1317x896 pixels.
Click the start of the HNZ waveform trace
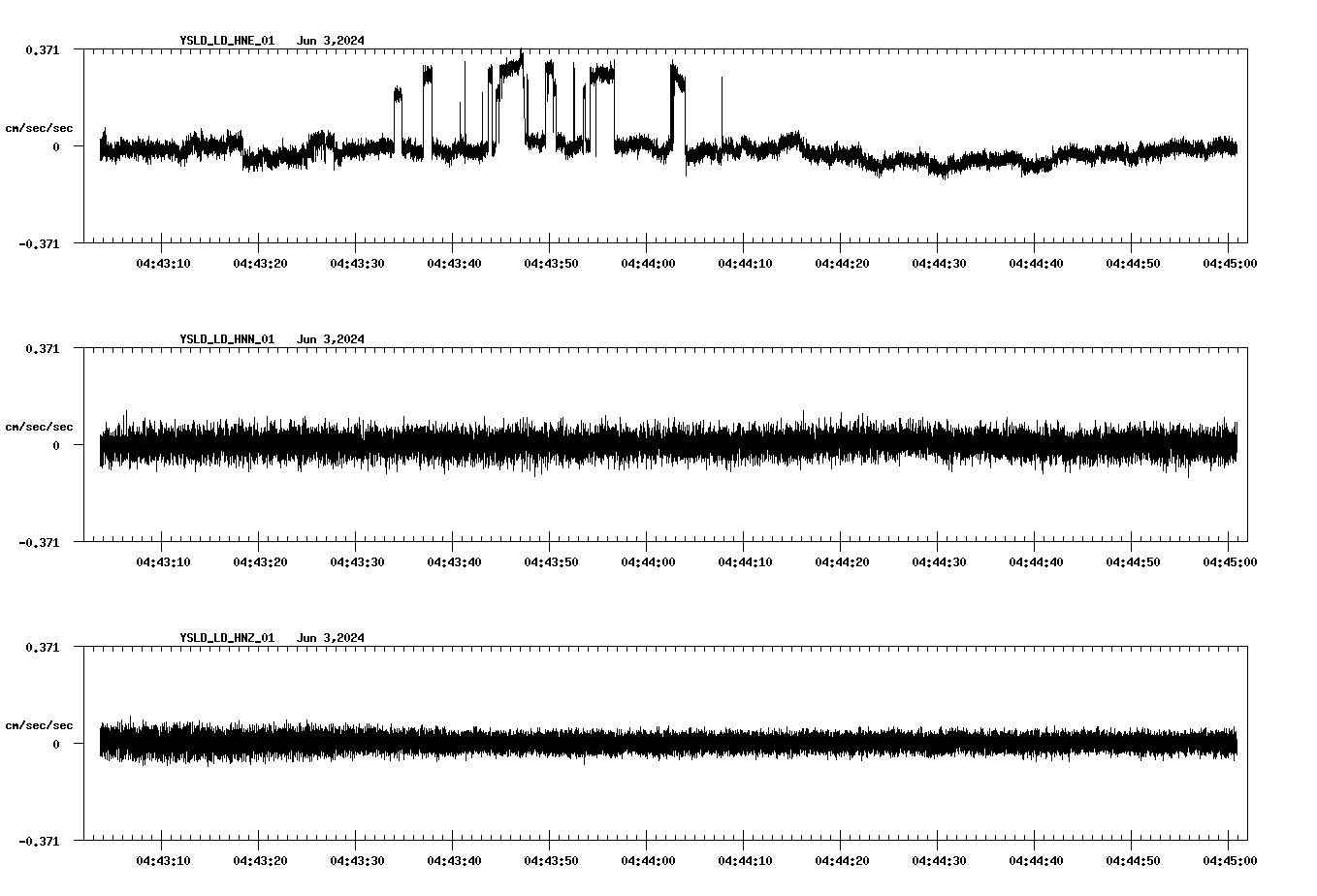pyautogui.click(x=102, y=742)
